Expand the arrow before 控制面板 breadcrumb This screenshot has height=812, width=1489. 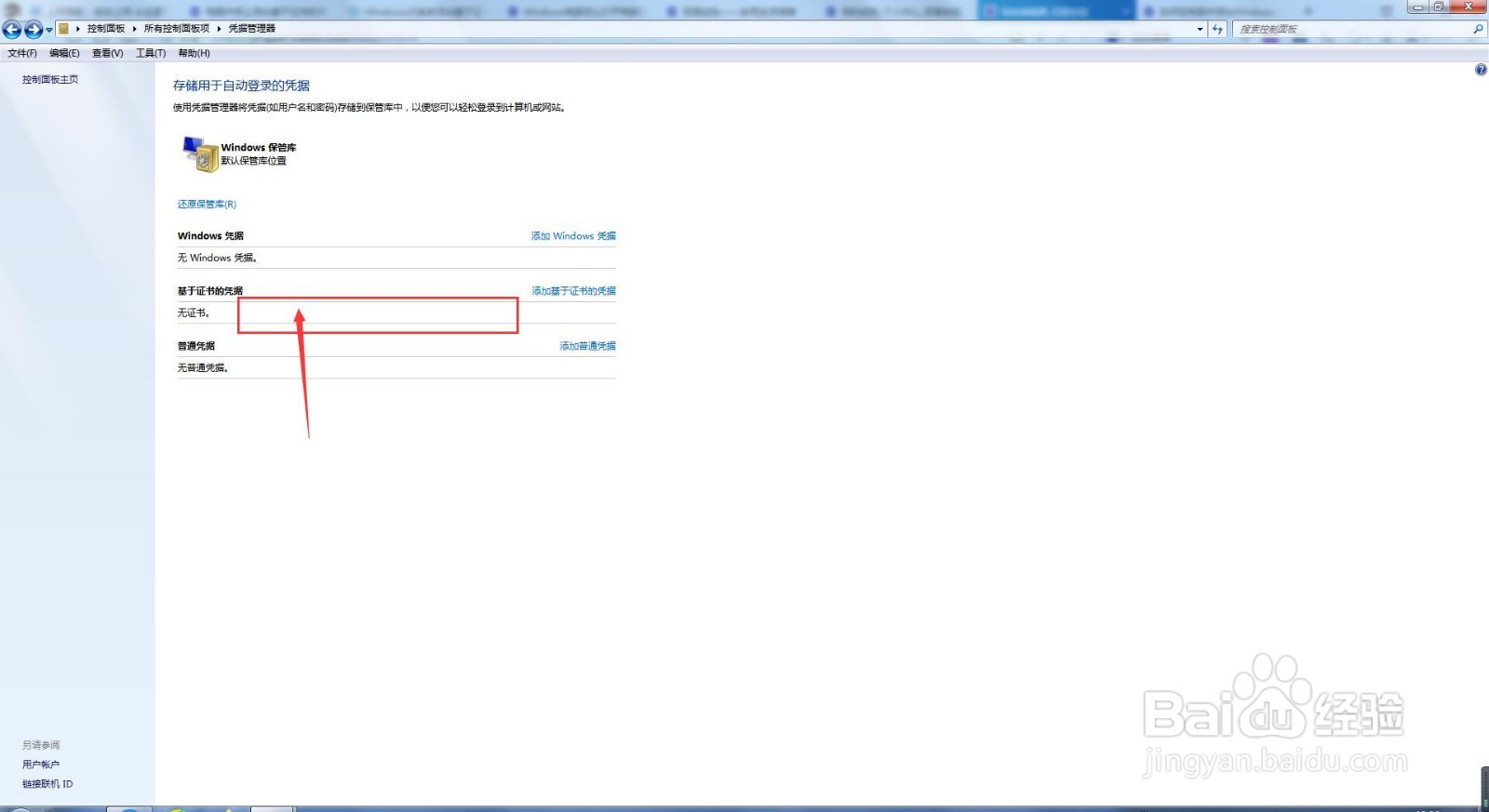coord(78,29)
